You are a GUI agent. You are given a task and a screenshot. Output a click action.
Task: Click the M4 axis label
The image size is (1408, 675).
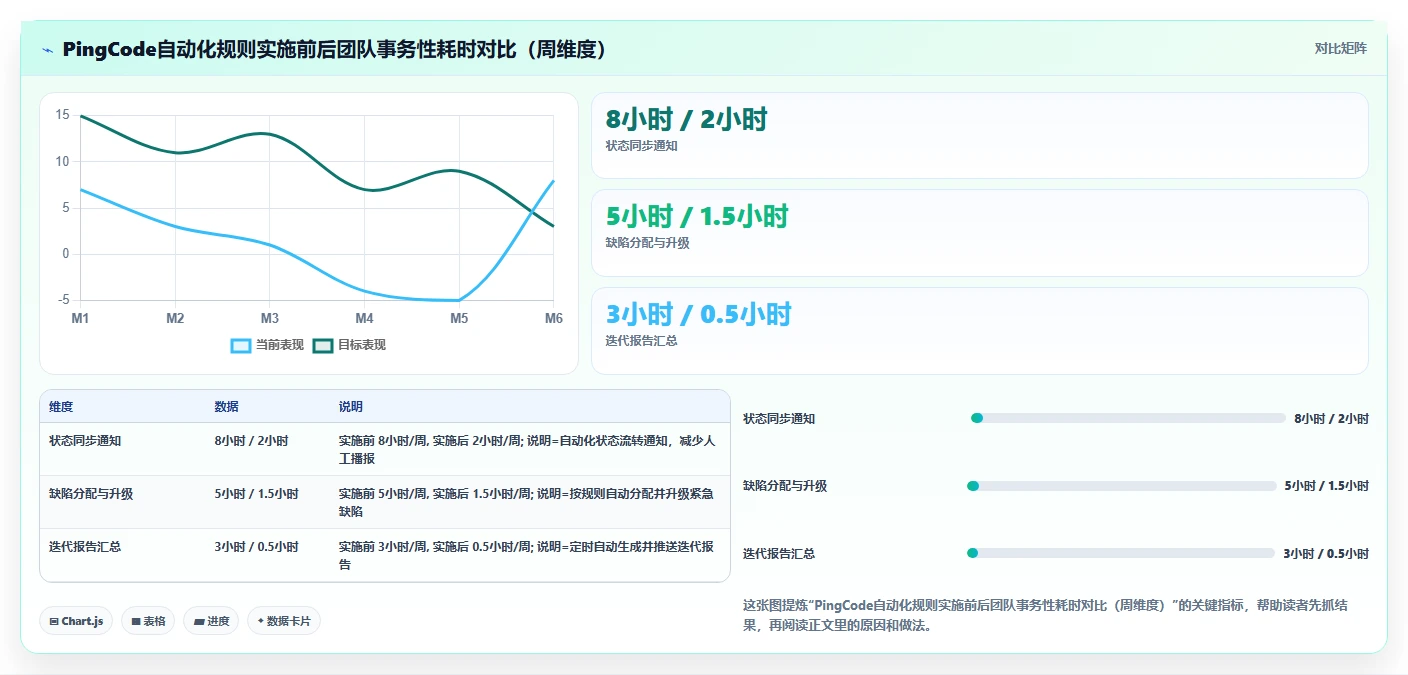tap(364, 318)
